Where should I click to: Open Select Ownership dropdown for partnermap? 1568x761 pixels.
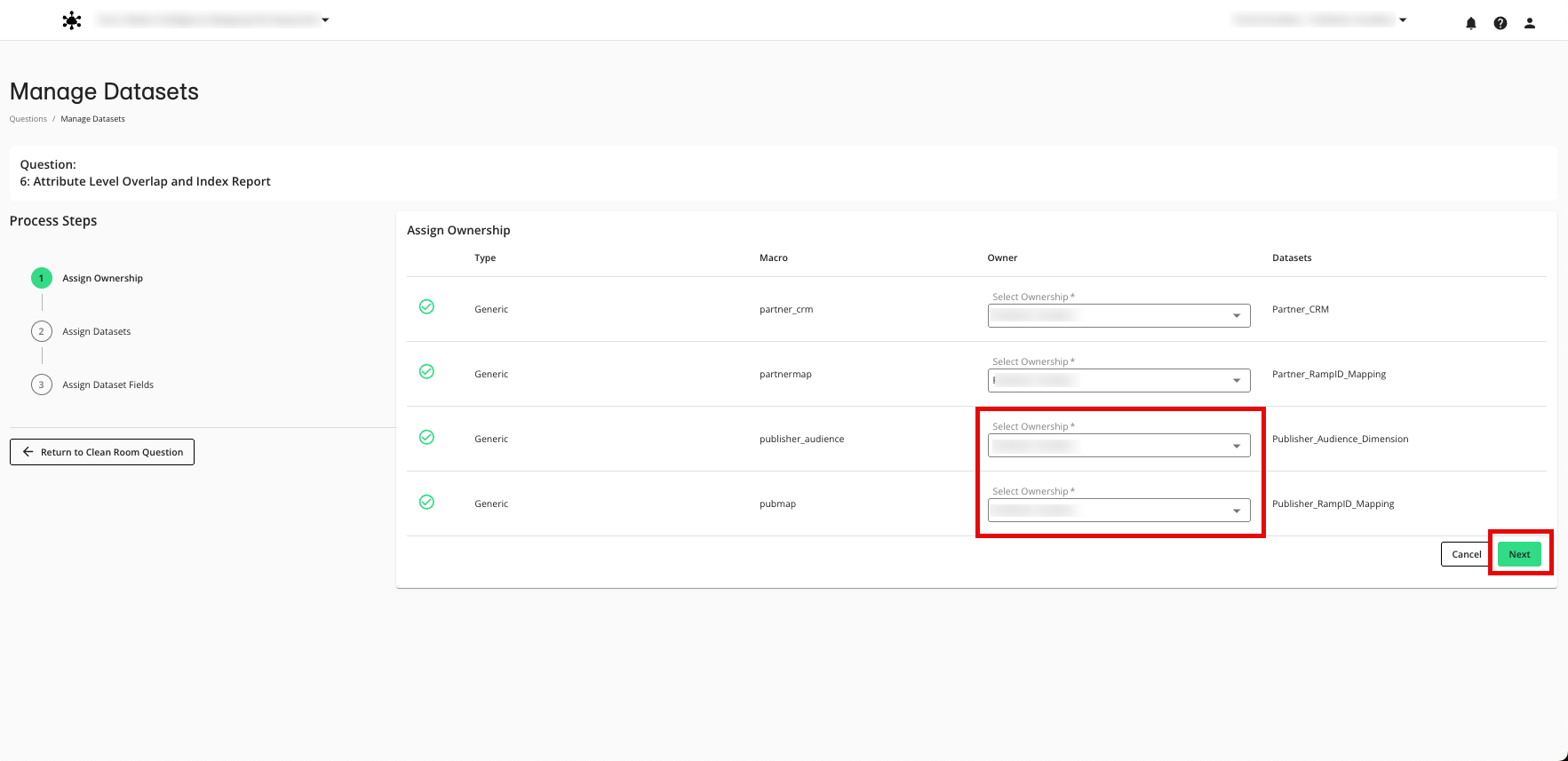tap(1118, 380)
